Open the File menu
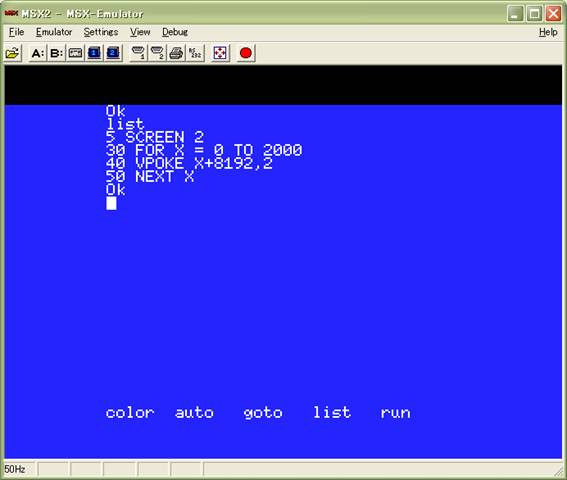567x480 pixels. [17, 32]
